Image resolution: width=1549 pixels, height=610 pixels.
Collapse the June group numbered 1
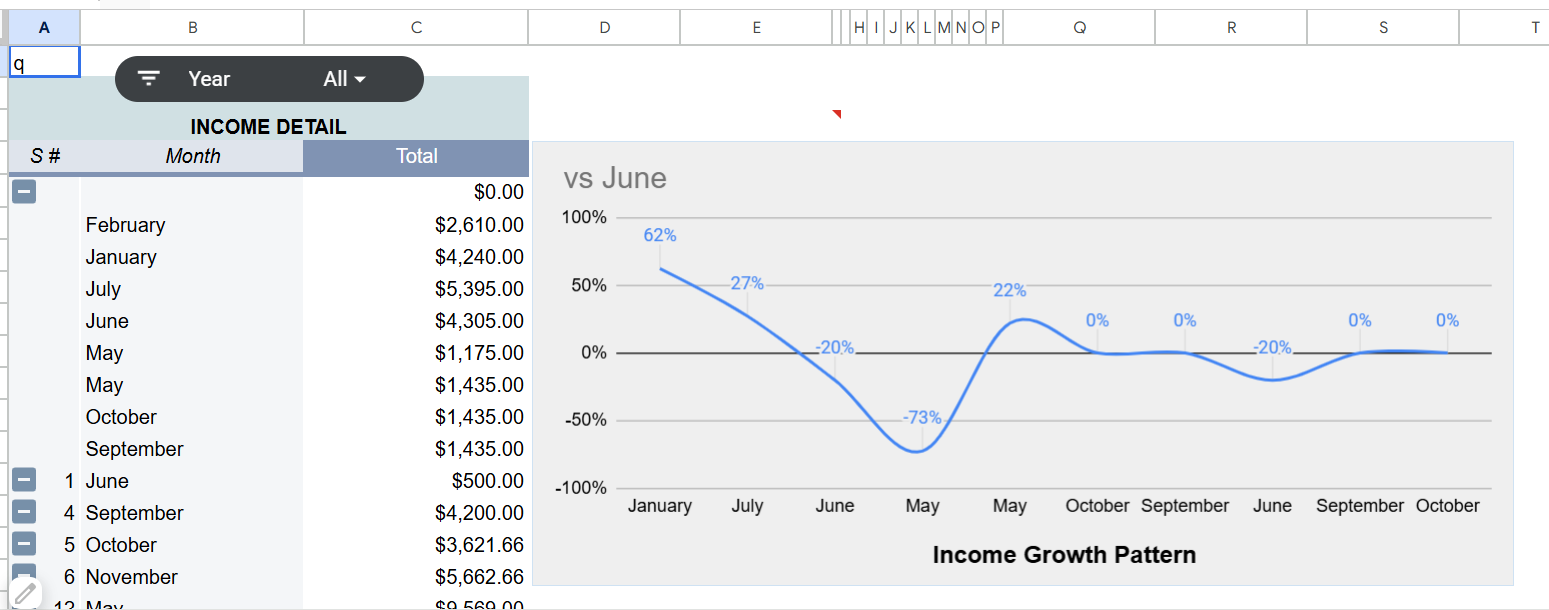pos(24,481)
